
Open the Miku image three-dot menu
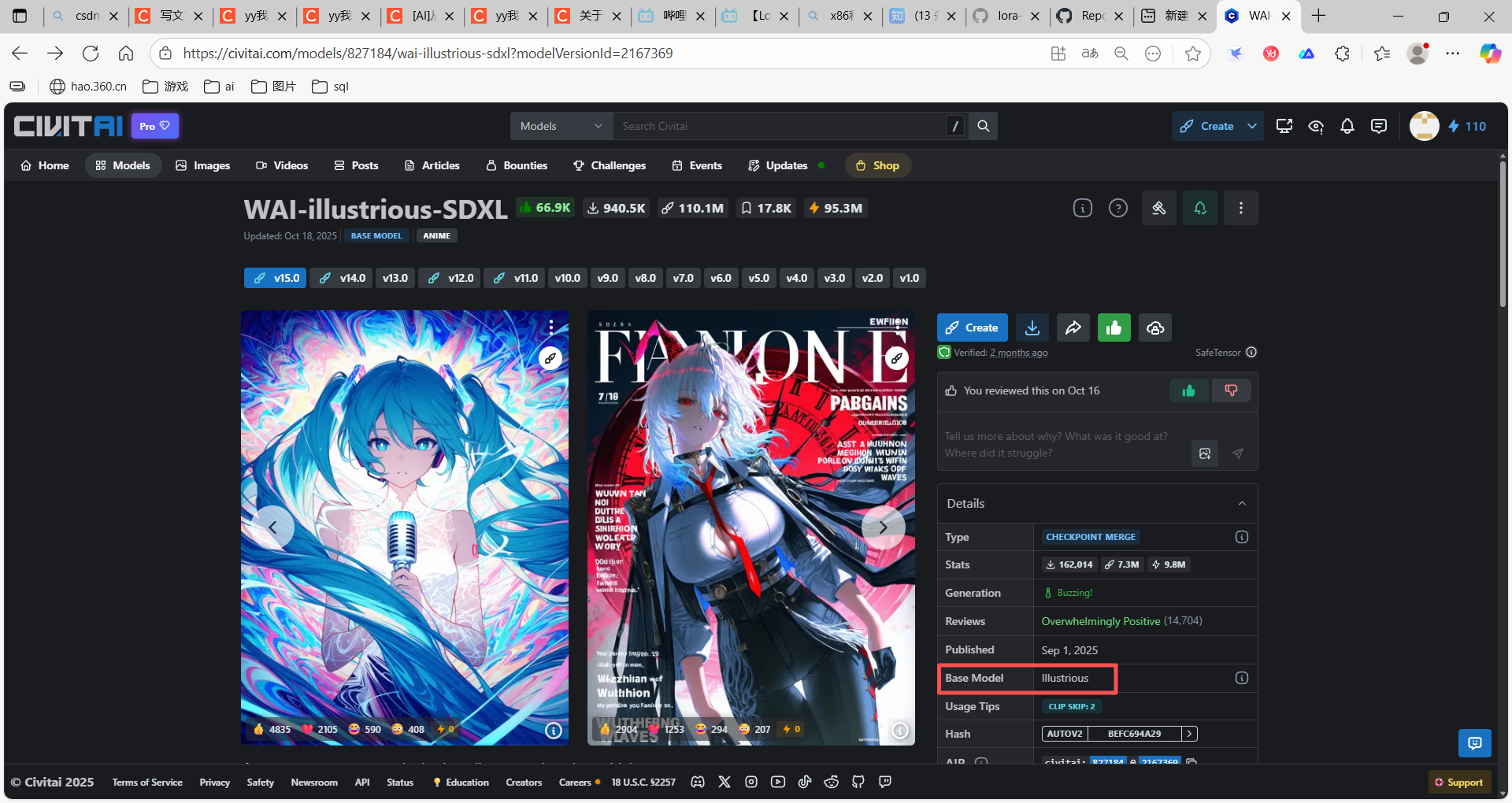click(x=551, y=327)
